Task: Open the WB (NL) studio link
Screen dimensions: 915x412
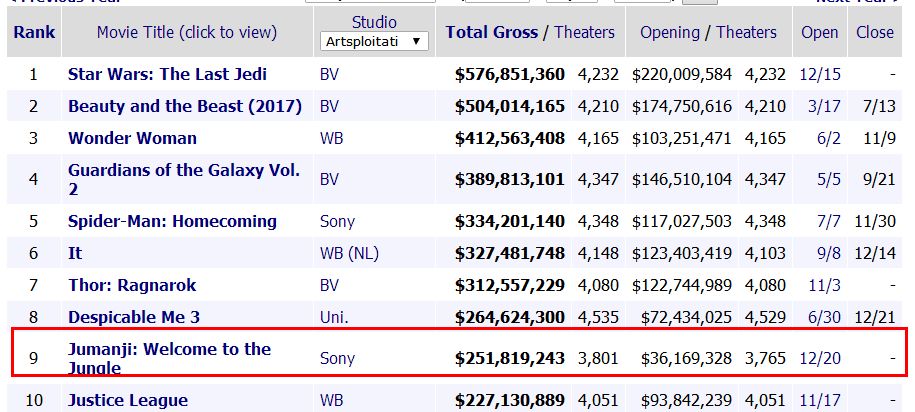Action: click(349, 253)
